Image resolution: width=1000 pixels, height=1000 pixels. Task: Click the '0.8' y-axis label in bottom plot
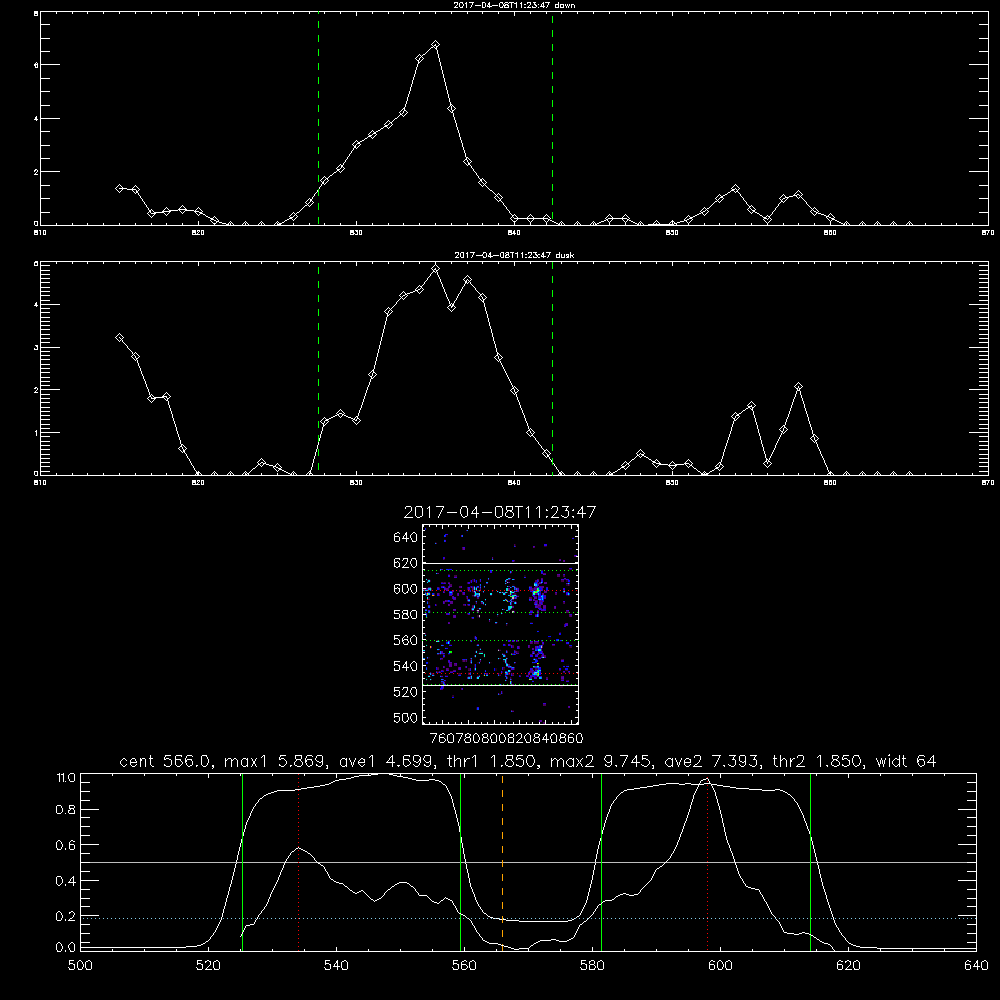point(66,810)
